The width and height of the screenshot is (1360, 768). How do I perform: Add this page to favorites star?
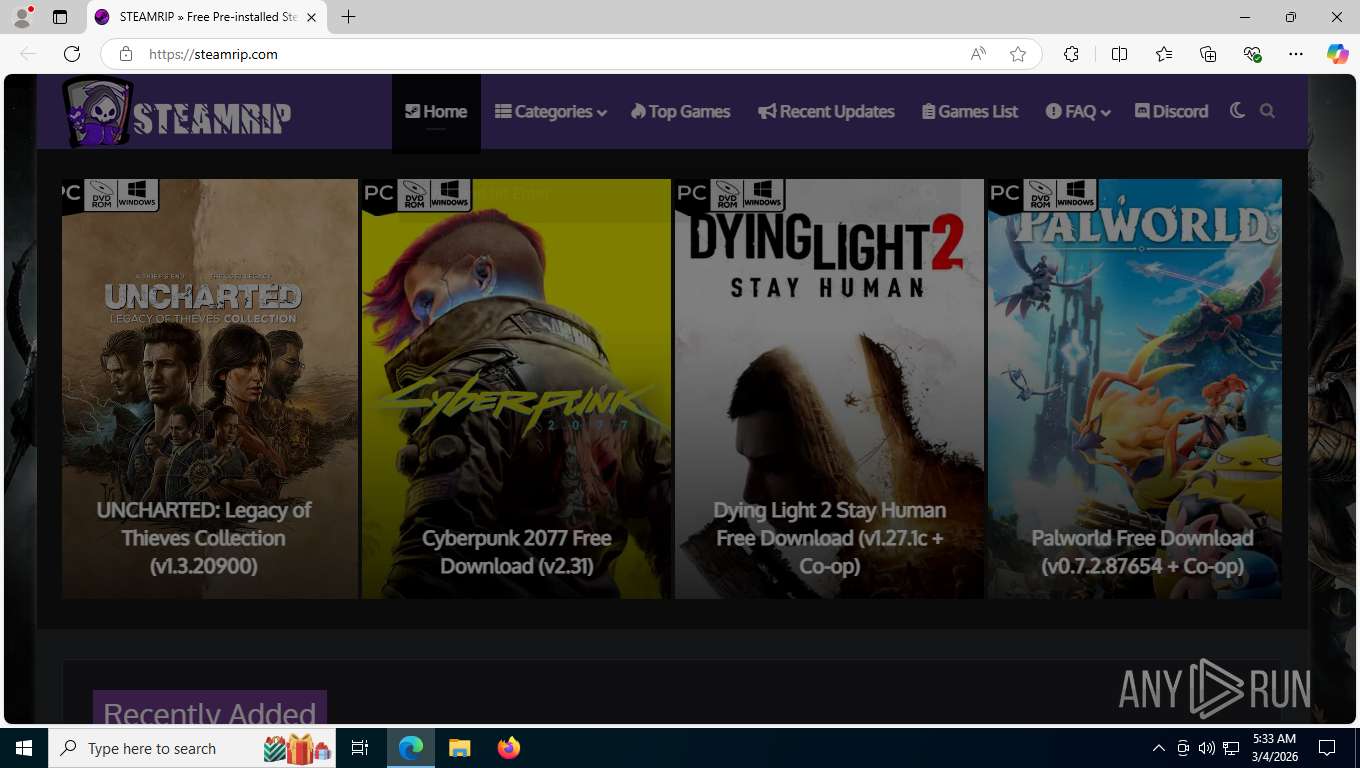pos(1018,54)
